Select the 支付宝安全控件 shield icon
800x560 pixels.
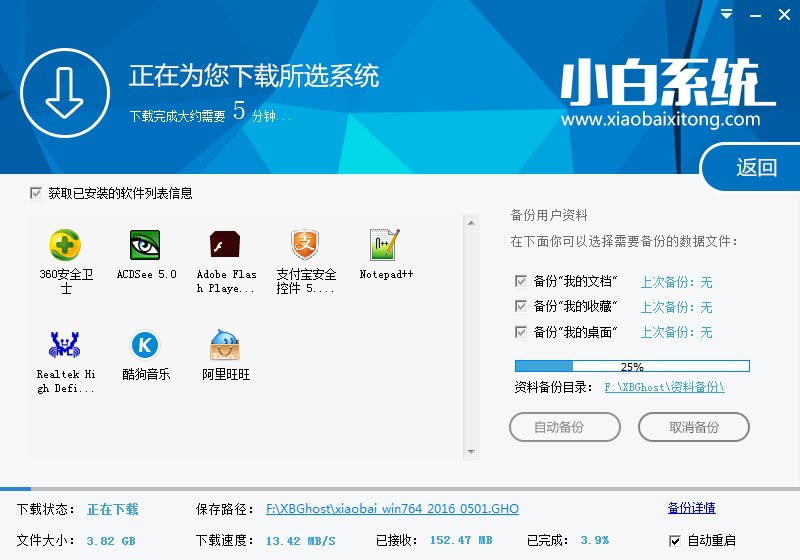[x=305, y=245]
